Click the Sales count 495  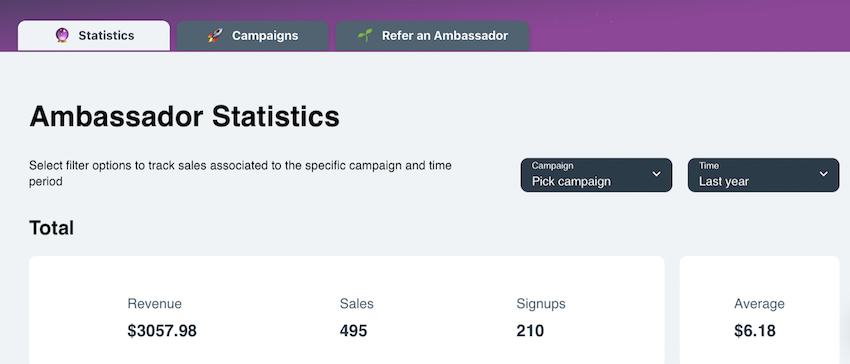coord(353,331)
